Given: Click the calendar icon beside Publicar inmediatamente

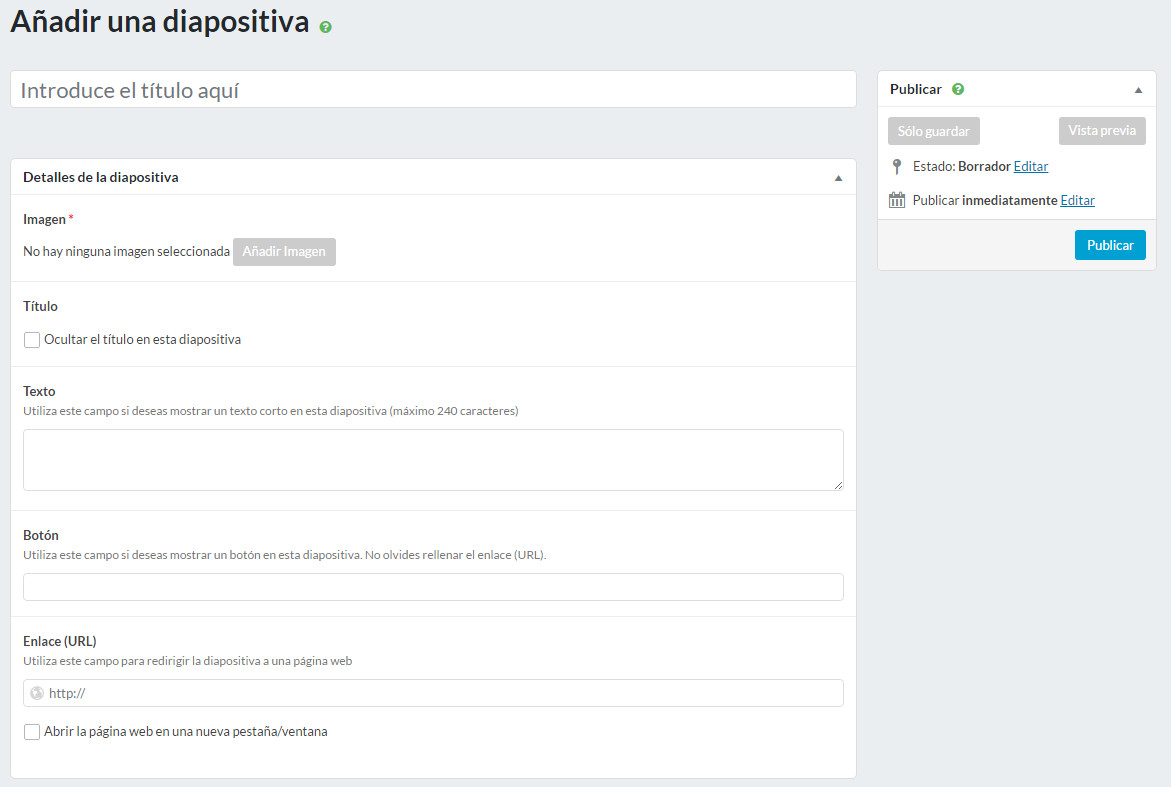Looking at the screenshot, I should pos(897,200).
